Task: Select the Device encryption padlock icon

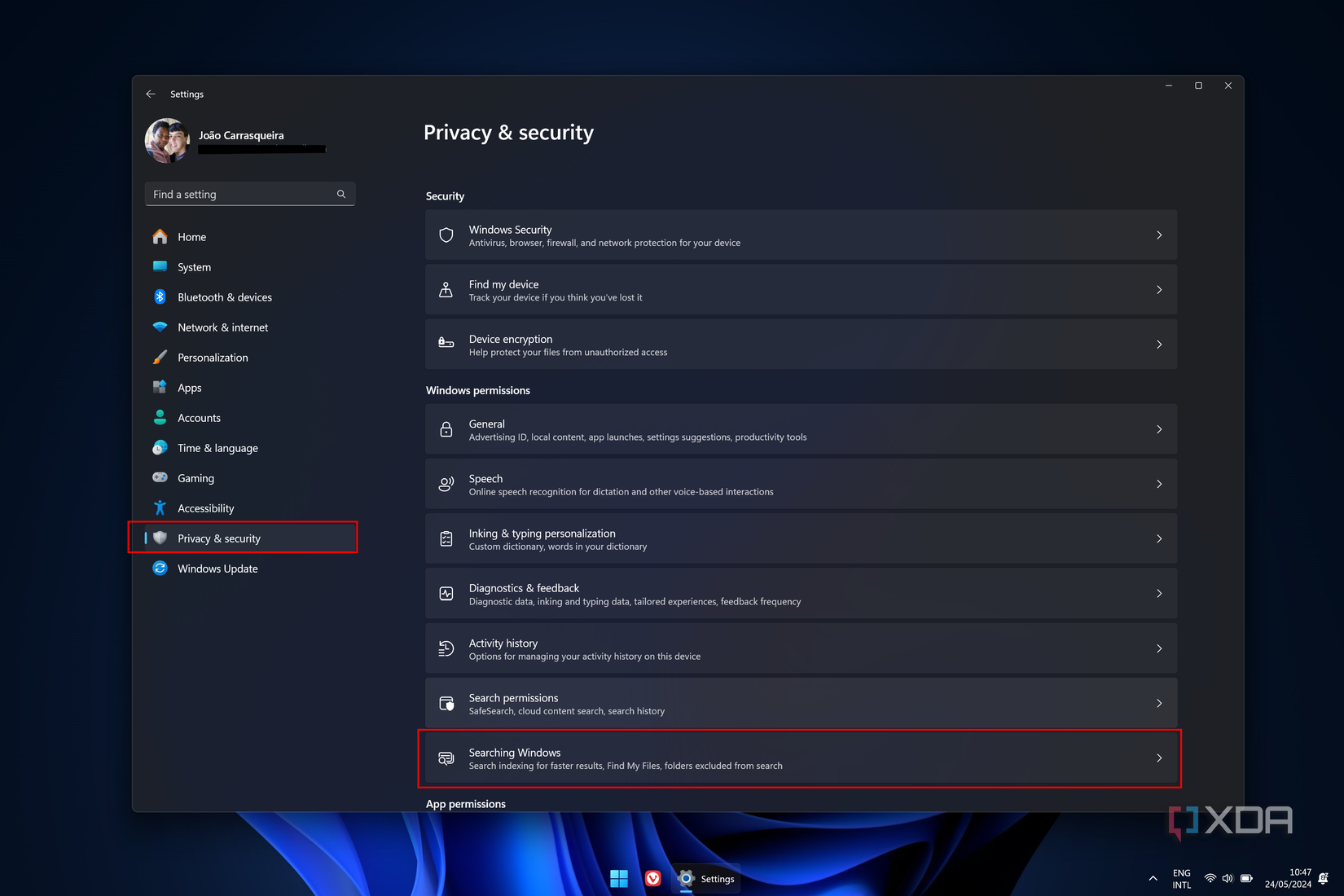Action: click(x=446, y=343)
